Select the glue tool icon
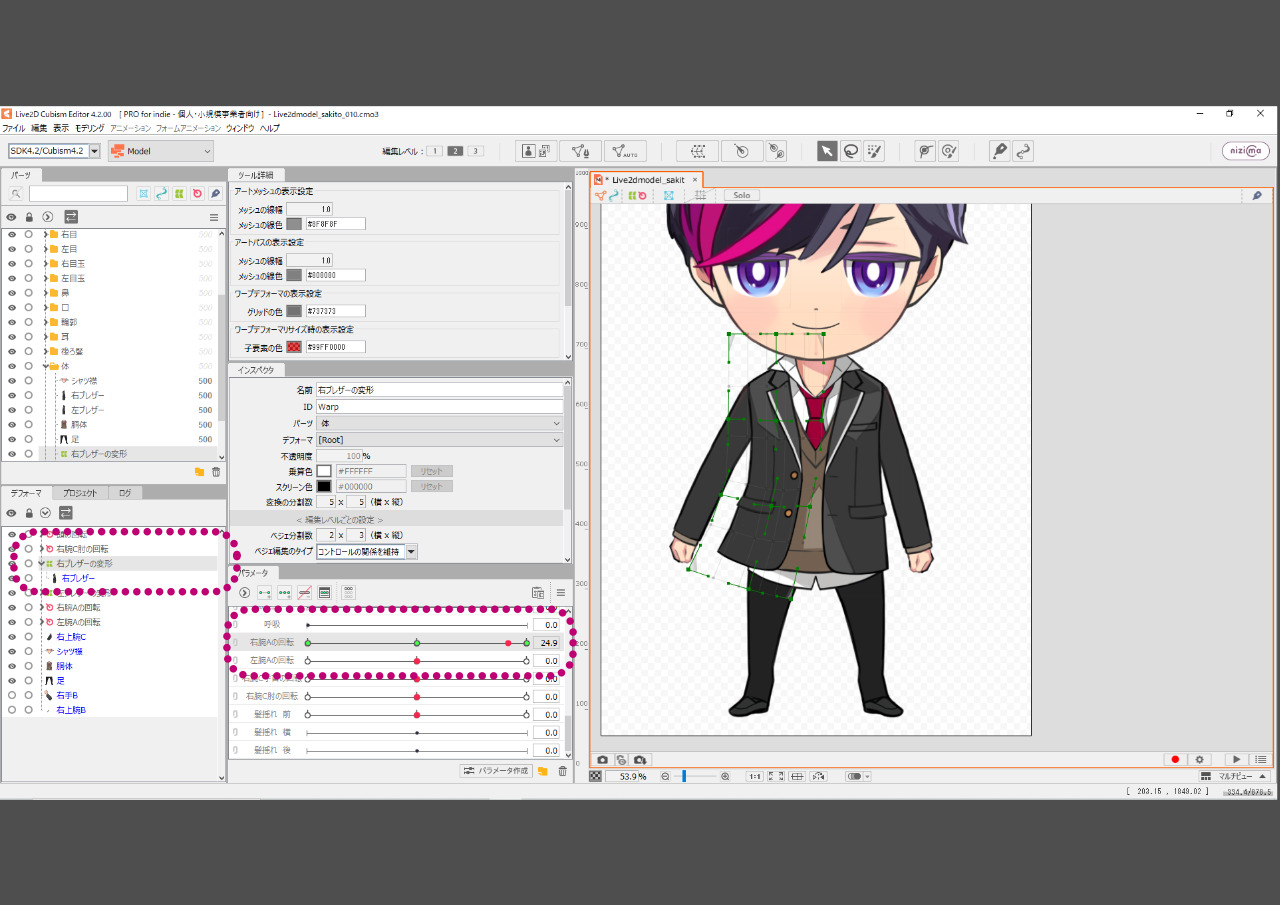 pyautogui.click(x=776, y=151)
